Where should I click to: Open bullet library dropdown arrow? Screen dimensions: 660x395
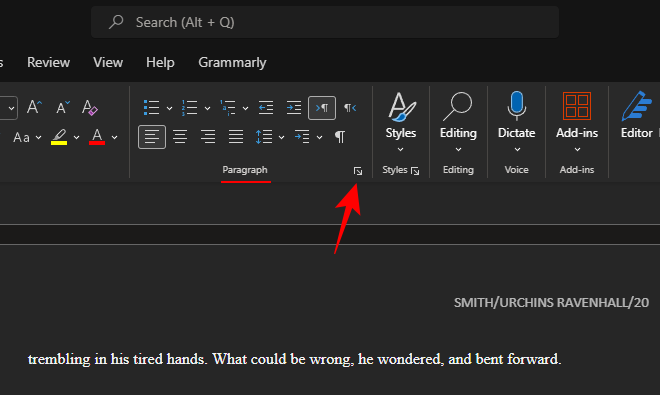point(169,108)
